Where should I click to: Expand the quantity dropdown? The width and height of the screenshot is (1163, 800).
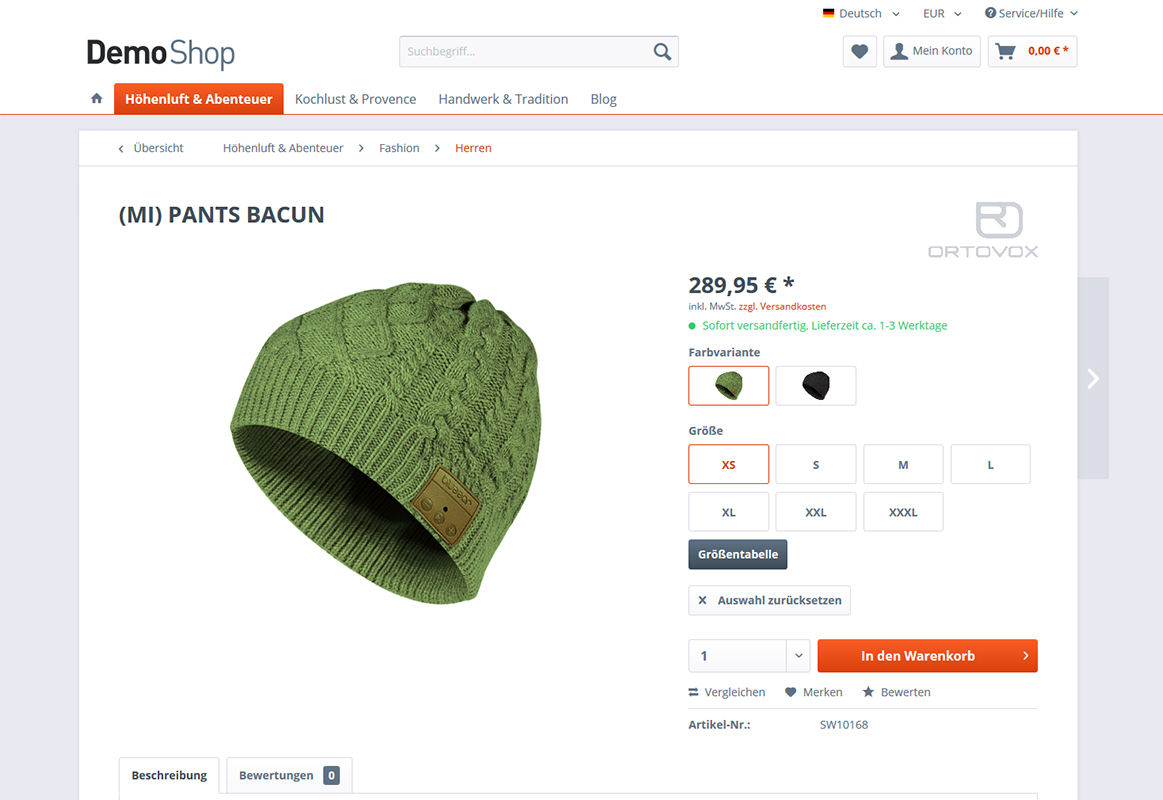(798, 655)
